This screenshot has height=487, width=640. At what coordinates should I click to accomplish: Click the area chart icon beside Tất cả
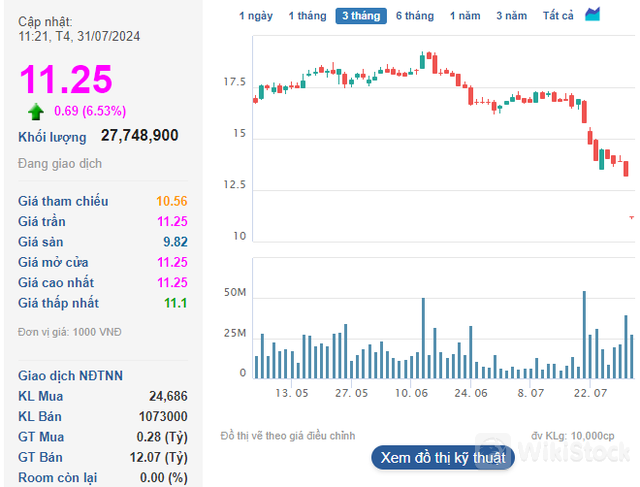coord(593,15)
